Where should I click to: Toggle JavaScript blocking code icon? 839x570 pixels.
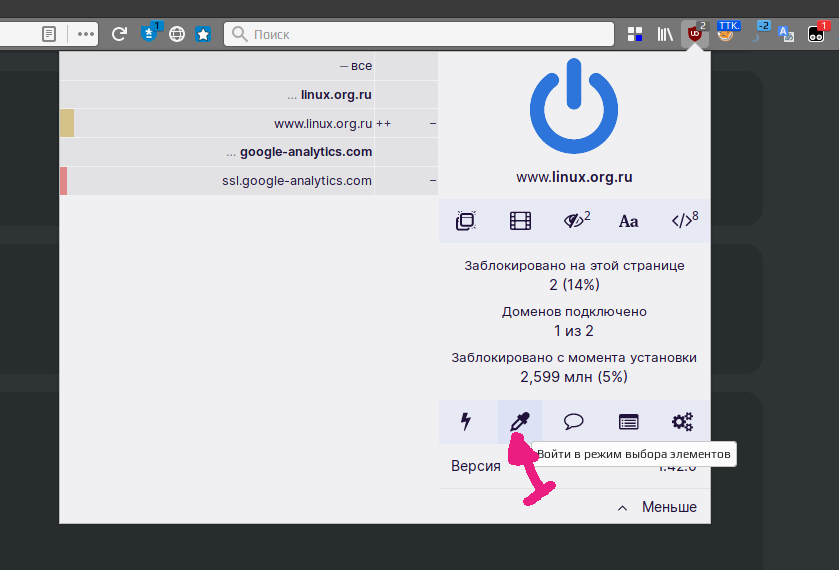click(684, 220)
